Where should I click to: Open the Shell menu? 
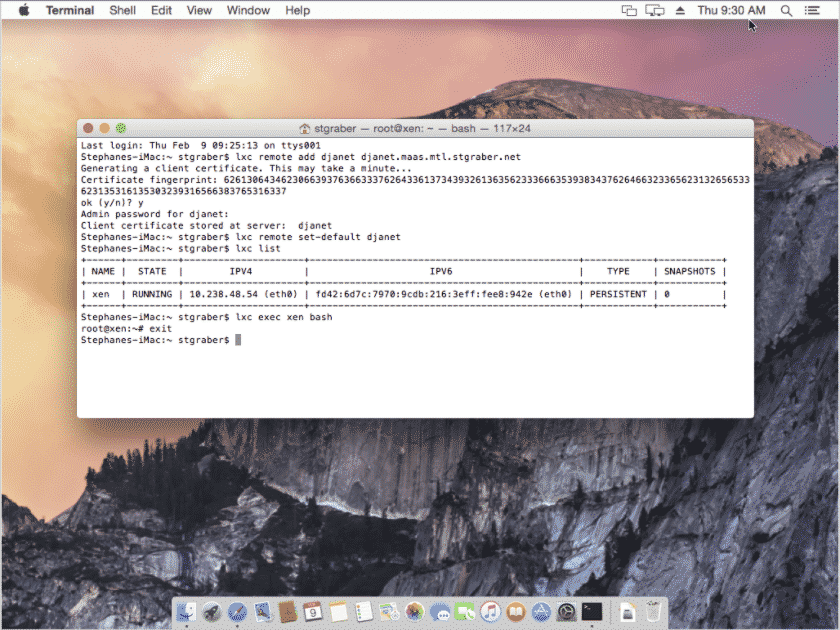pyautogui.click(x=122, y=10)
